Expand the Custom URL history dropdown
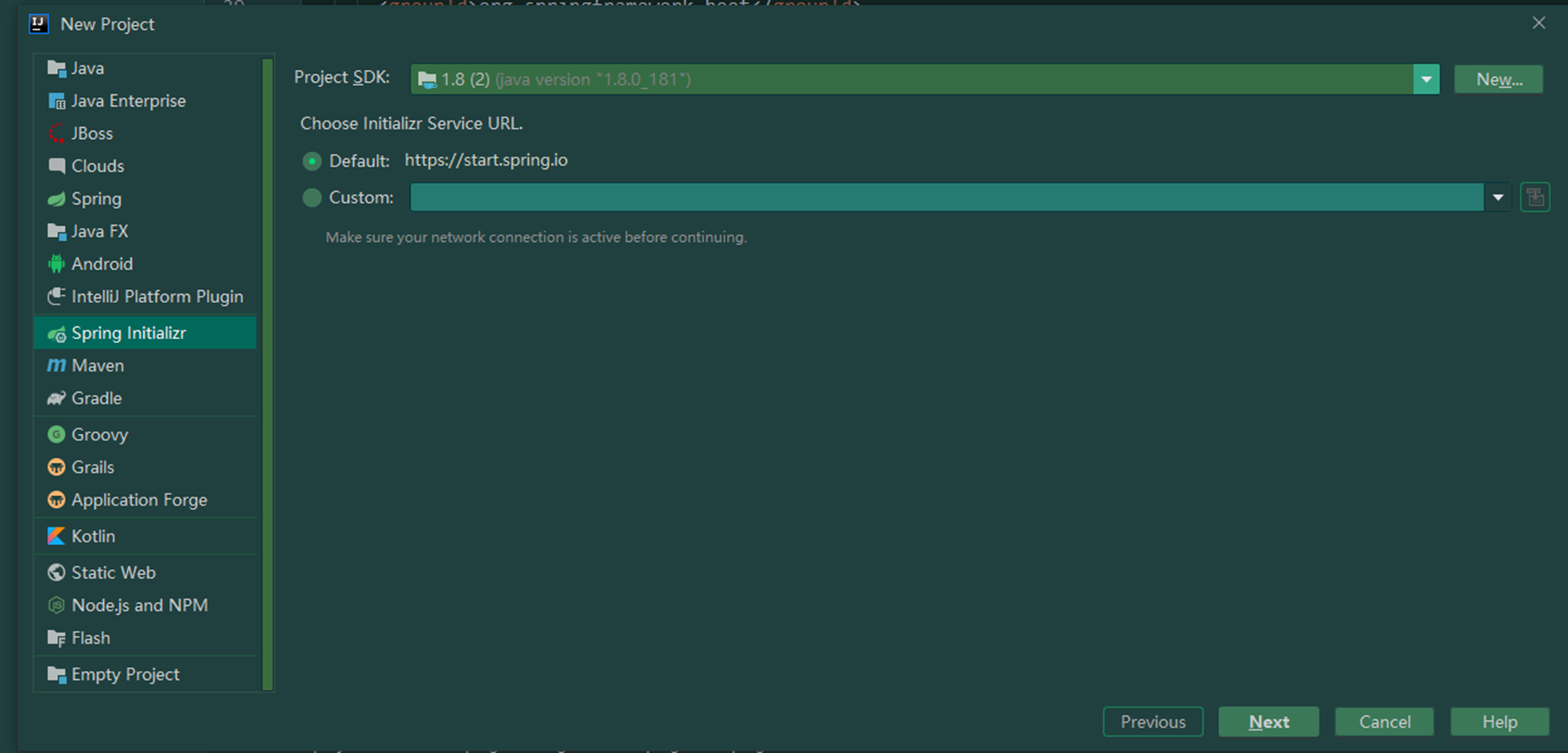Viewport: 1568px width, 753px height. [x=1497, y=198]
